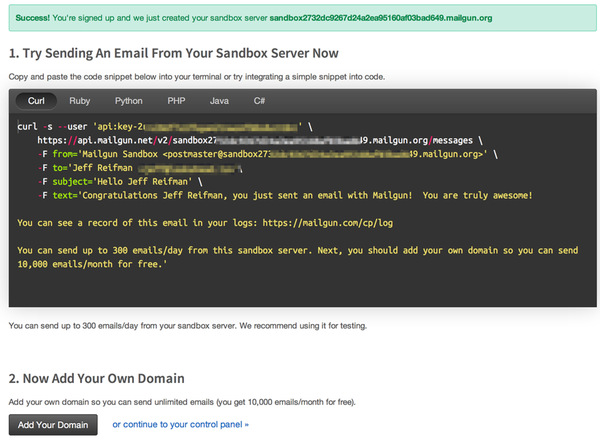Open the Python code tab

[x=129, y=101]
